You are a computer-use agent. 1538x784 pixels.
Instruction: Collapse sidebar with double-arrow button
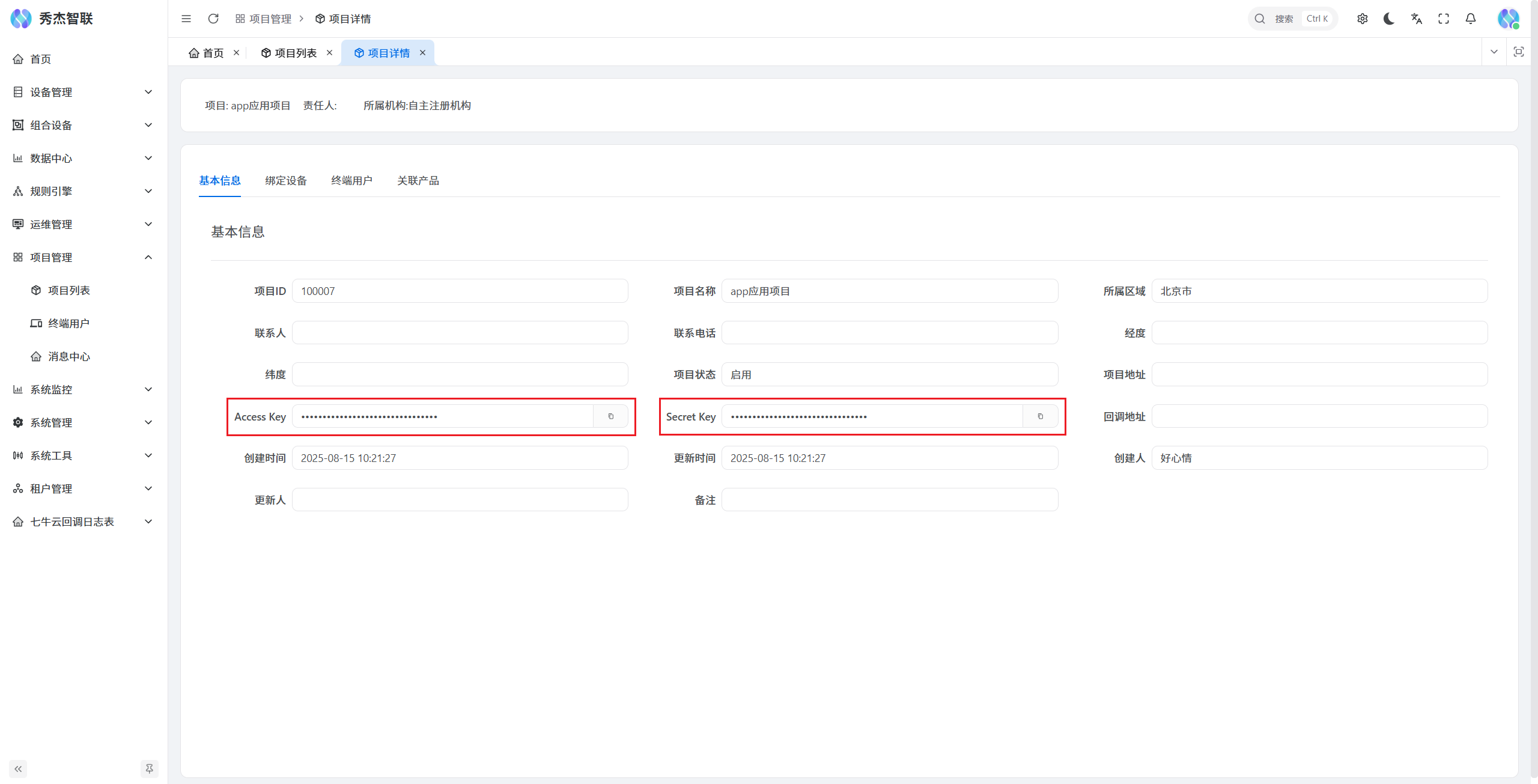pyautogui.click(x=18, y=768)
